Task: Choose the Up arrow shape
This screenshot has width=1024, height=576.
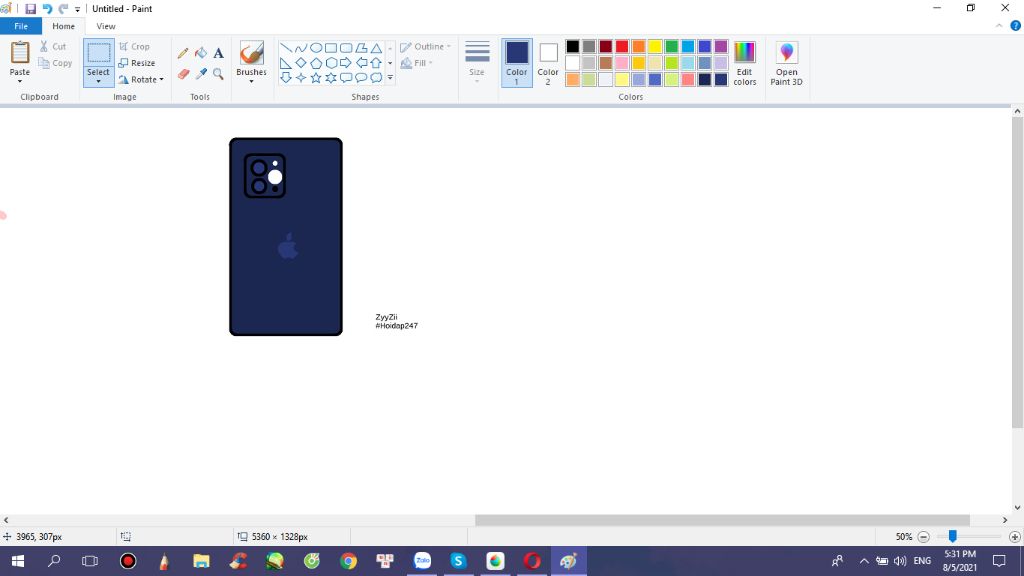Action: [x=376, y=63]
